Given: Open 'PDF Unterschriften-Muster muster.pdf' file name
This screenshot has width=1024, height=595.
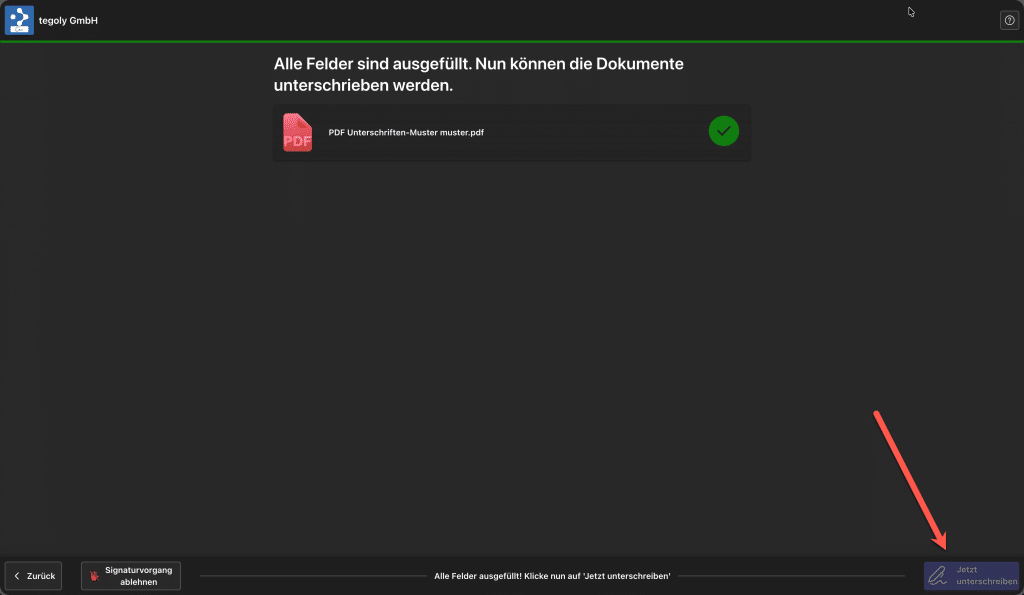Looking at the screenshot, I should (x=407, y=132).
